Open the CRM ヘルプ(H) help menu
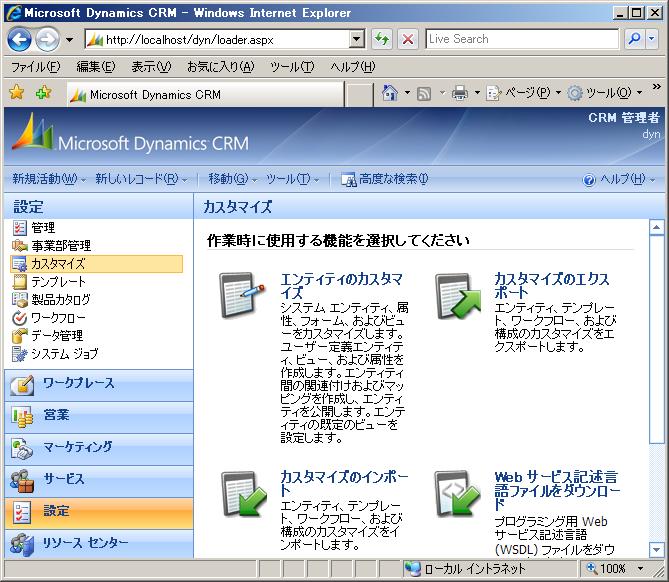 [x=619, y=179]
